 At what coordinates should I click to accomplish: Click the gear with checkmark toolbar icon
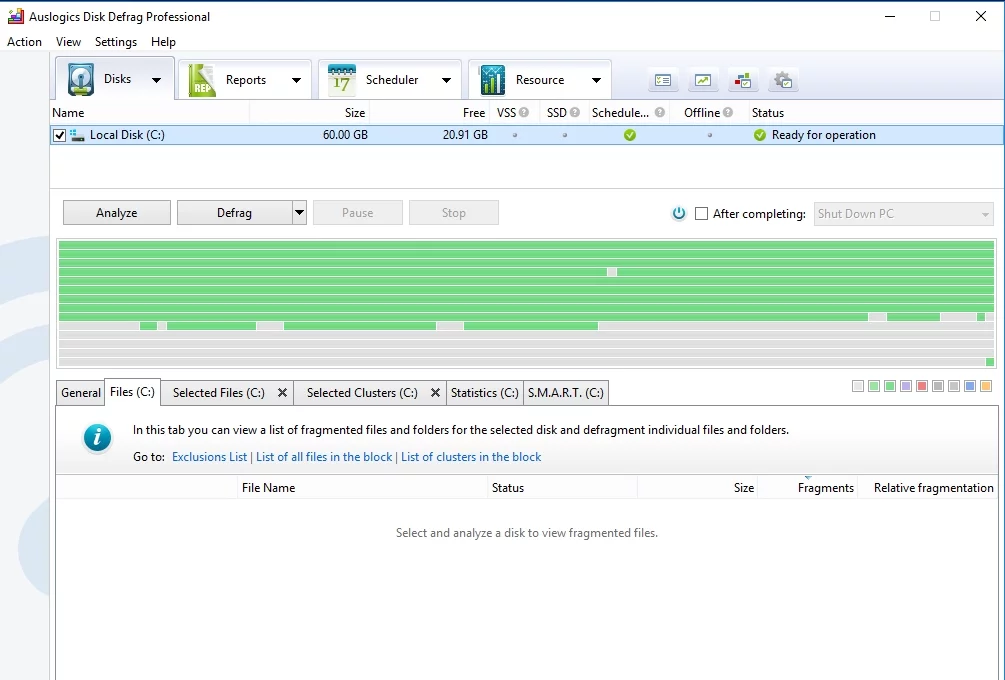click(783, 80)
